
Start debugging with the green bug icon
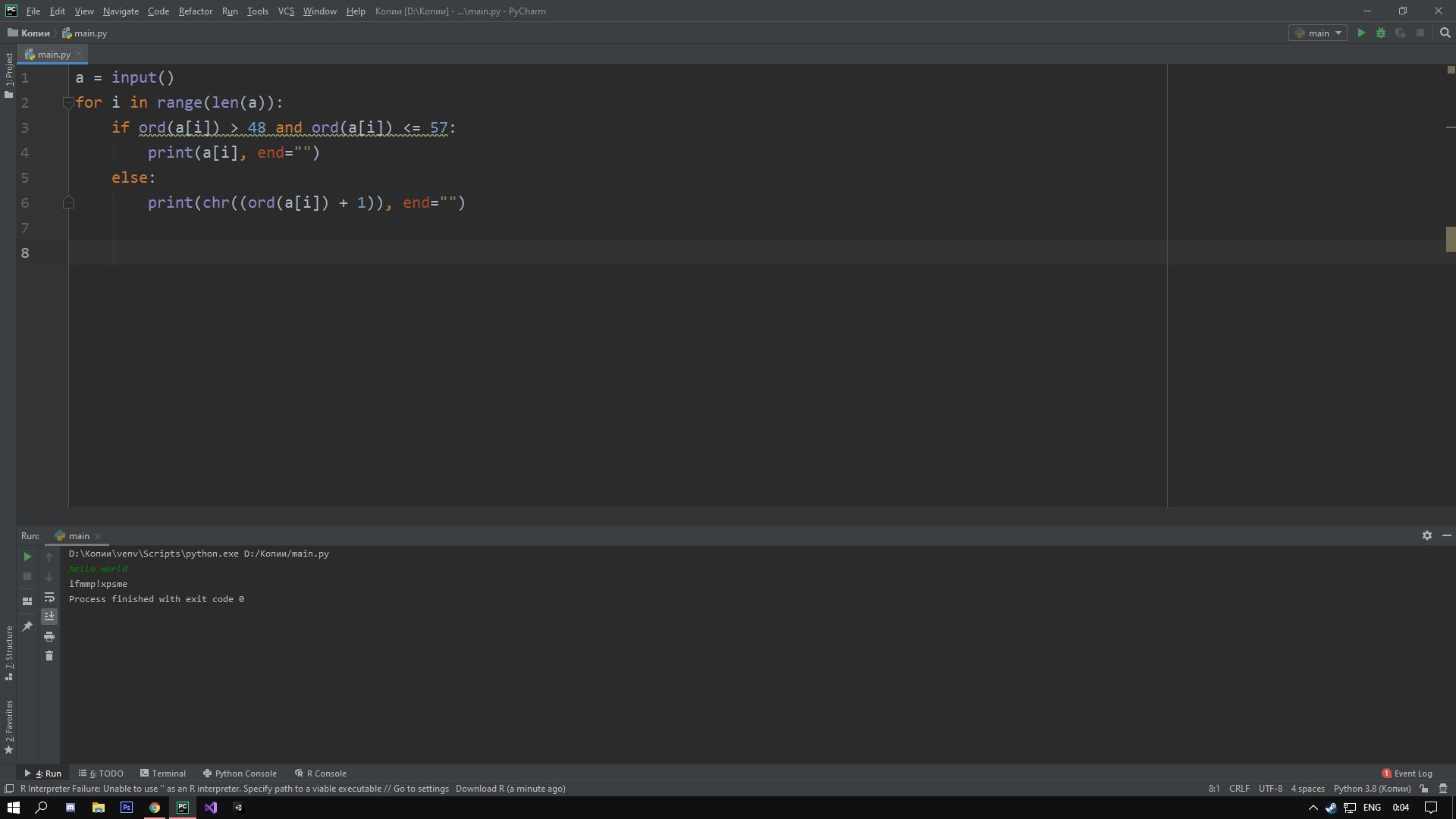[x=1381, y=33]
